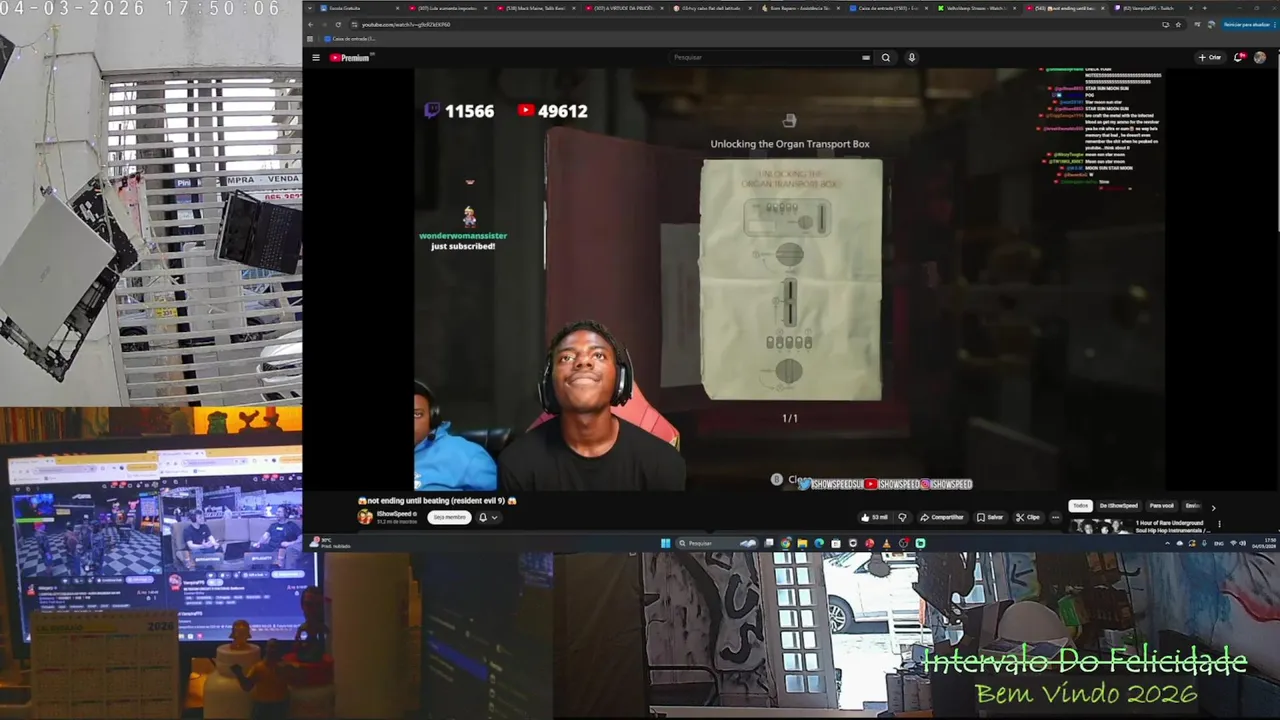Click the browser address bar URL
The height and width of the screenshot is (720, 1280).
pyautogui.click(x=406, y=24)
